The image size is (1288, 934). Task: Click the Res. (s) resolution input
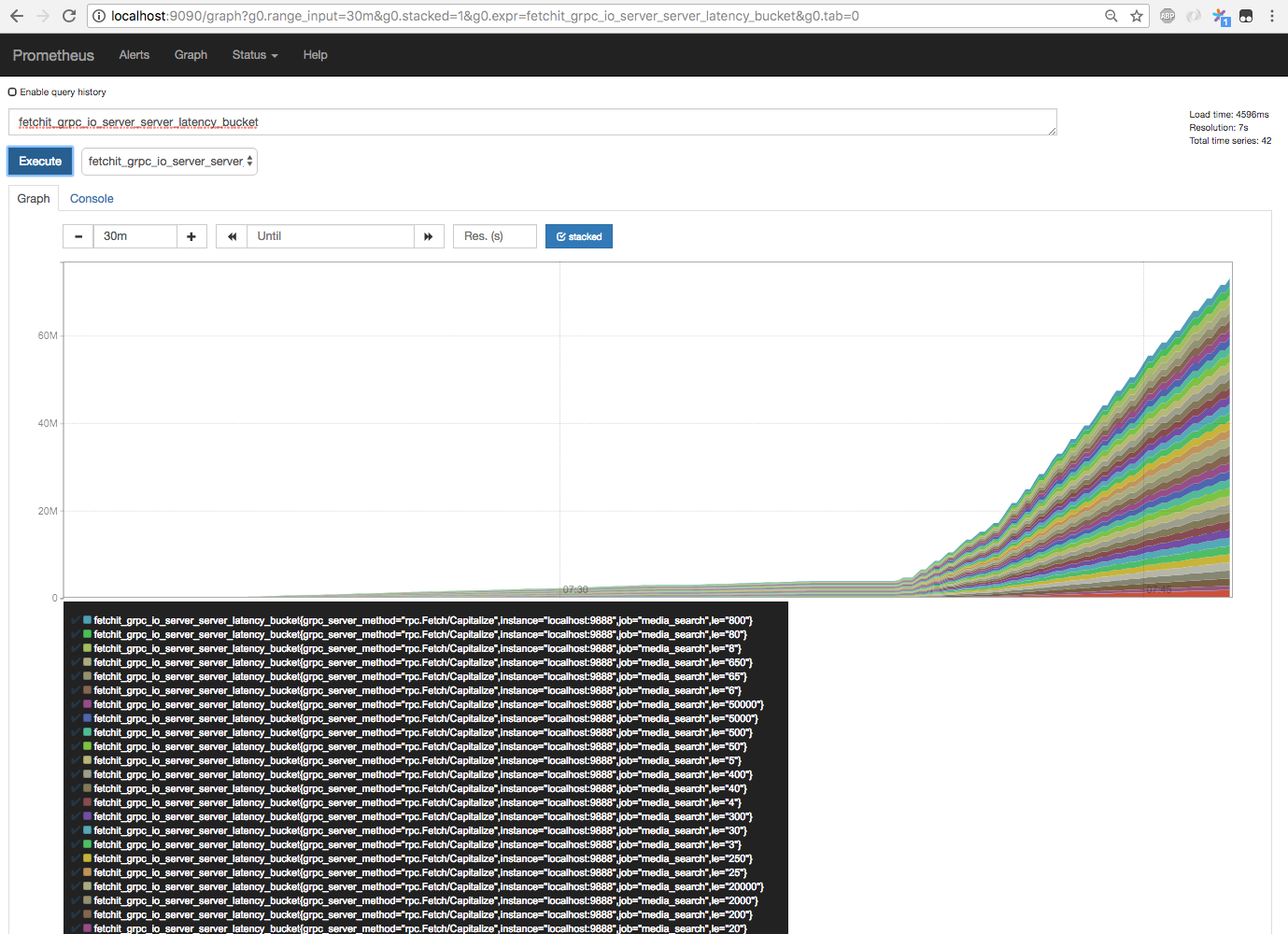(x=494, y=236)
